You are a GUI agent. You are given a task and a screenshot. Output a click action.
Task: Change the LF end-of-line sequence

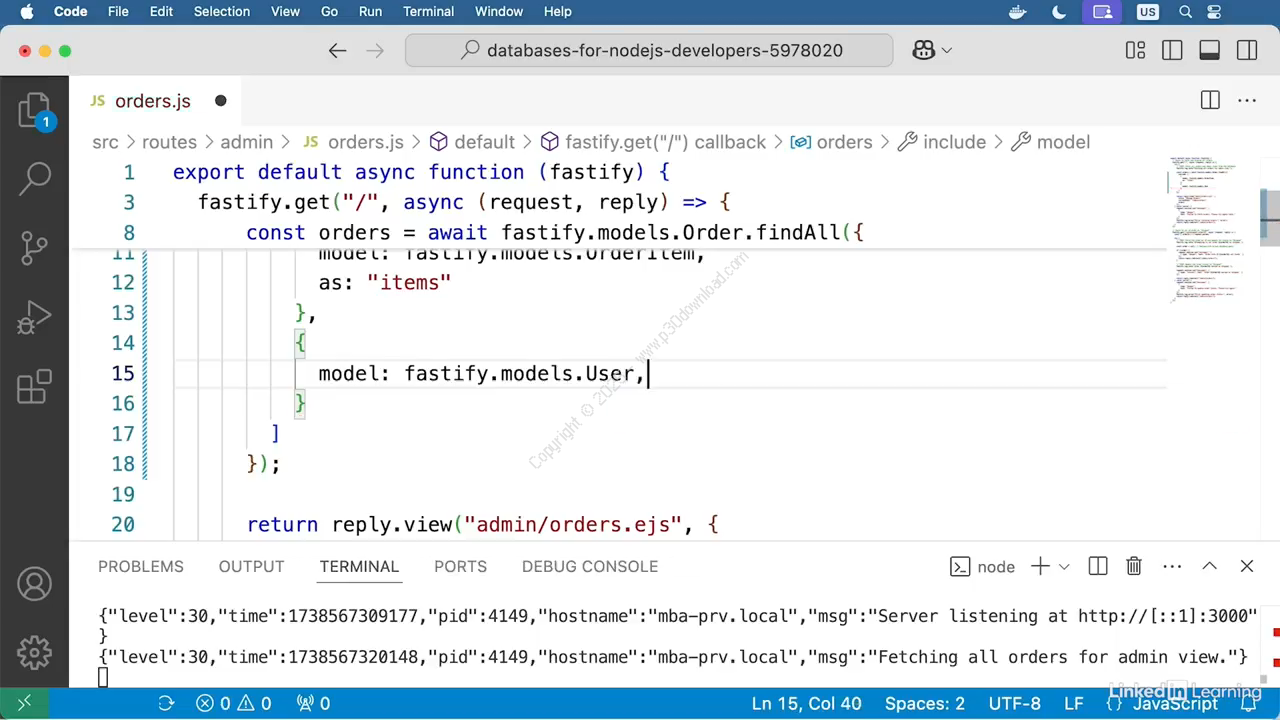click(x=1074, y=703)
